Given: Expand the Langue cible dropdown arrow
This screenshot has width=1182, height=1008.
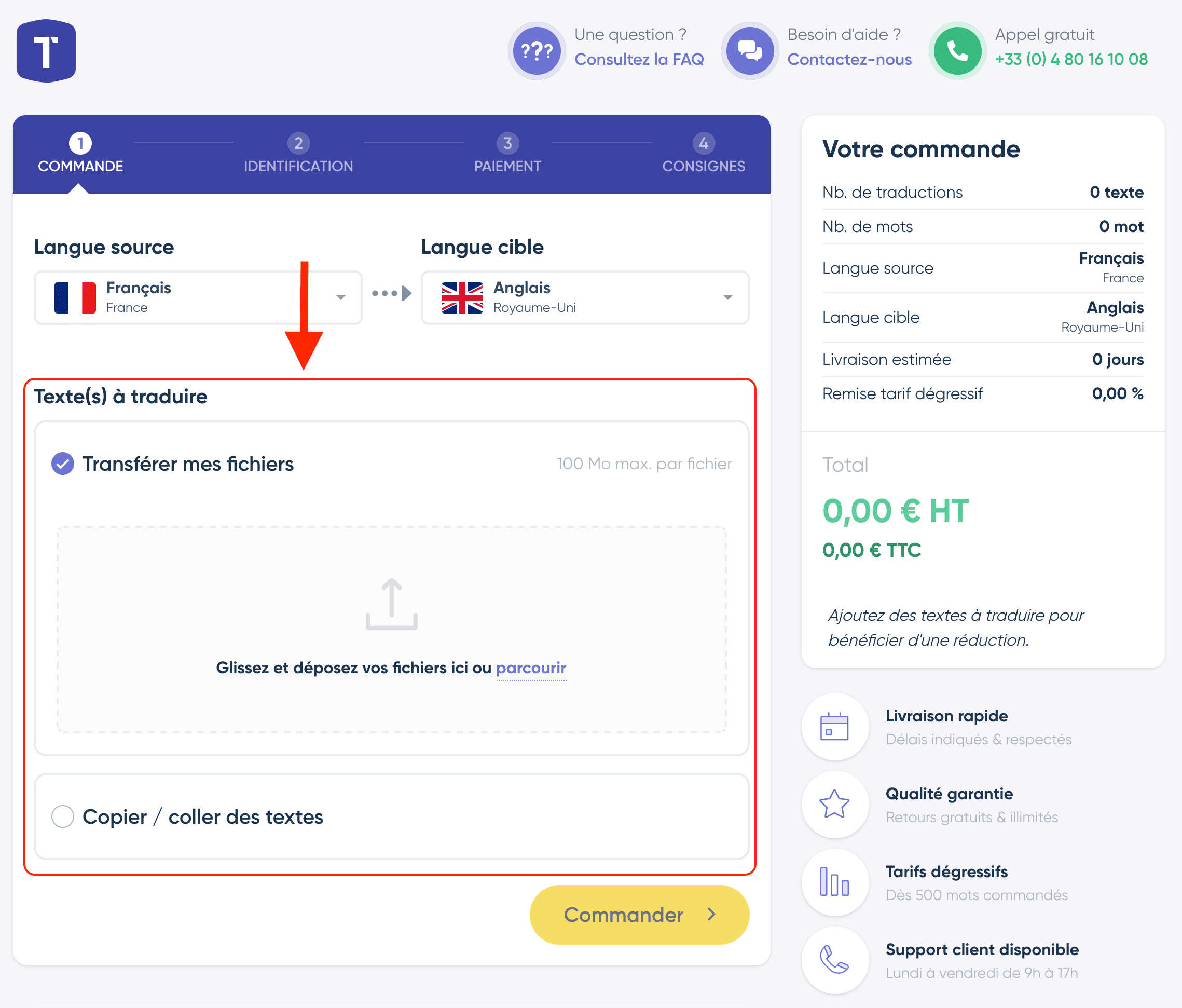Looking at the screenshot, I should (727, 297).
